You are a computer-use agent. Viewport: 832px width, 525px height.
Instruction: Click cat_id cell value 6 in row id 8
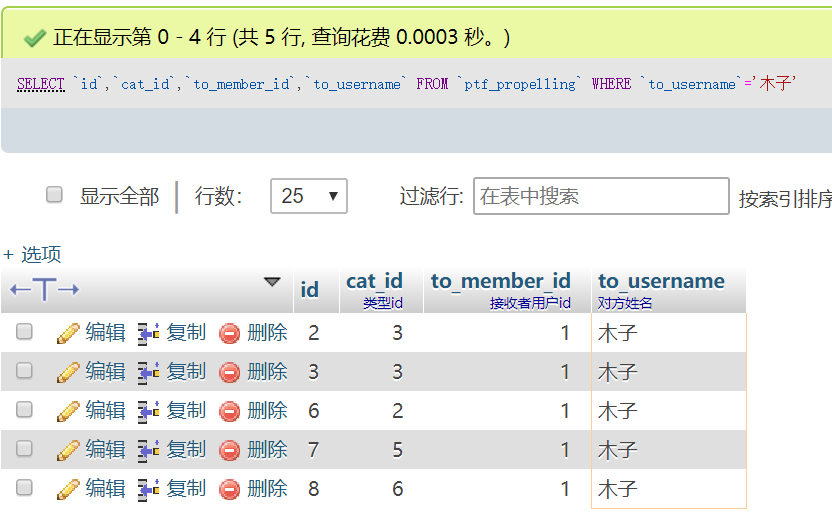[397, 489]
